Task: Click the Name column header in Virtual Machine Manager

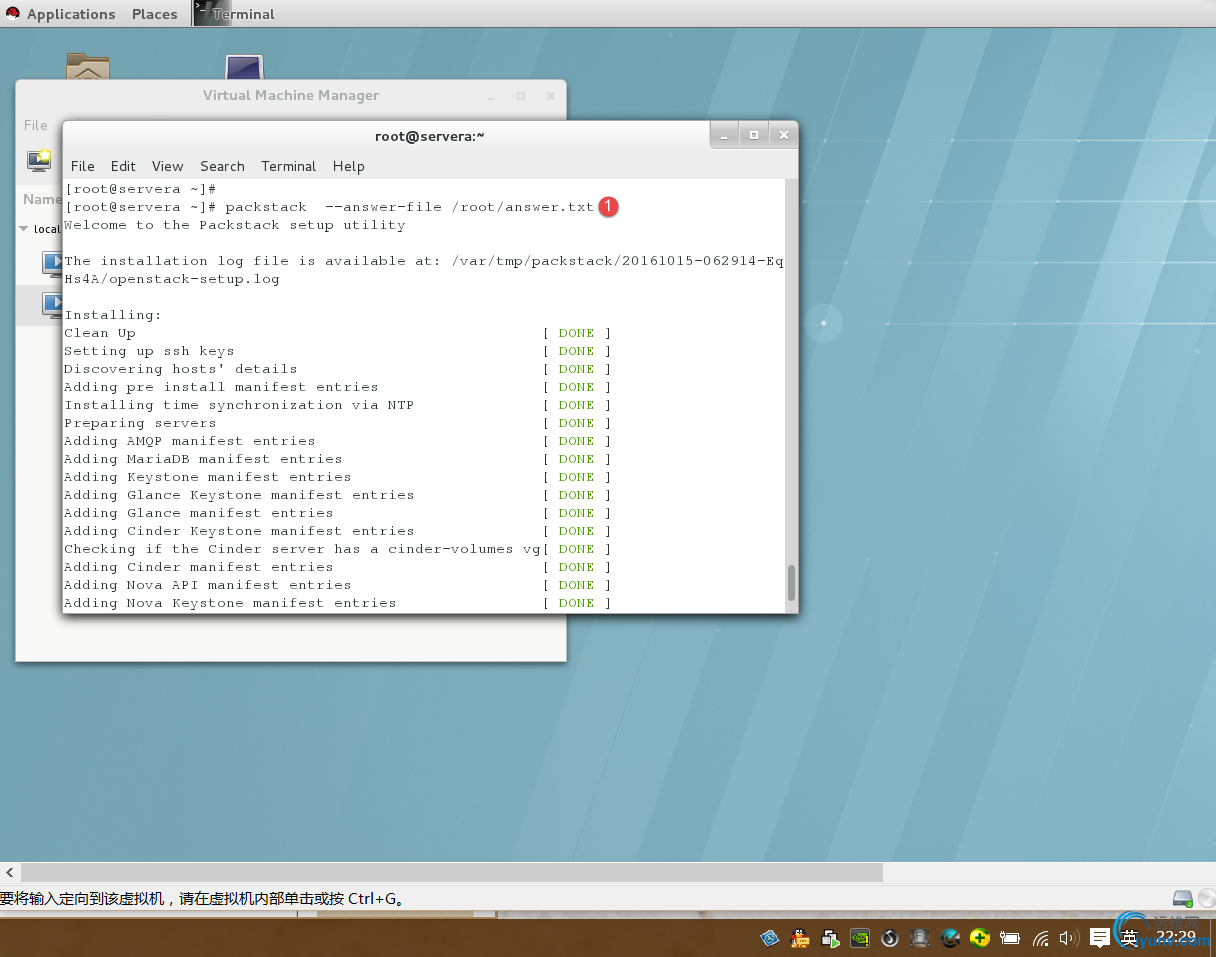Action: tap(42, 199)
